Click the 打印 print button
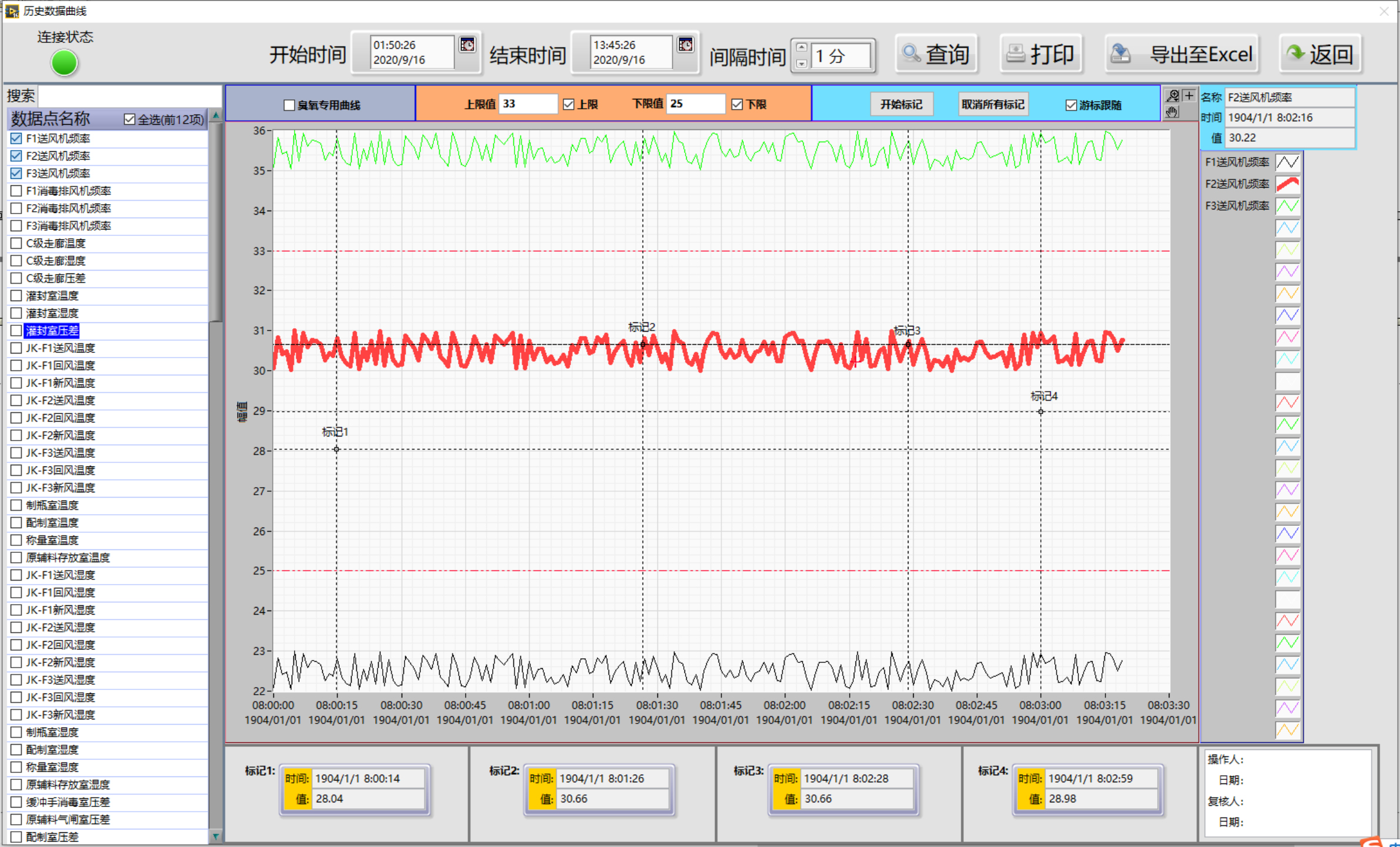1400x847 pixels. click(x=1041, y=54)
